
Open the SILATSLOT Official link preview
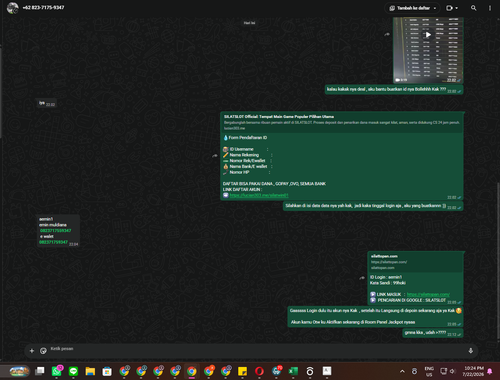click(342, 122)
